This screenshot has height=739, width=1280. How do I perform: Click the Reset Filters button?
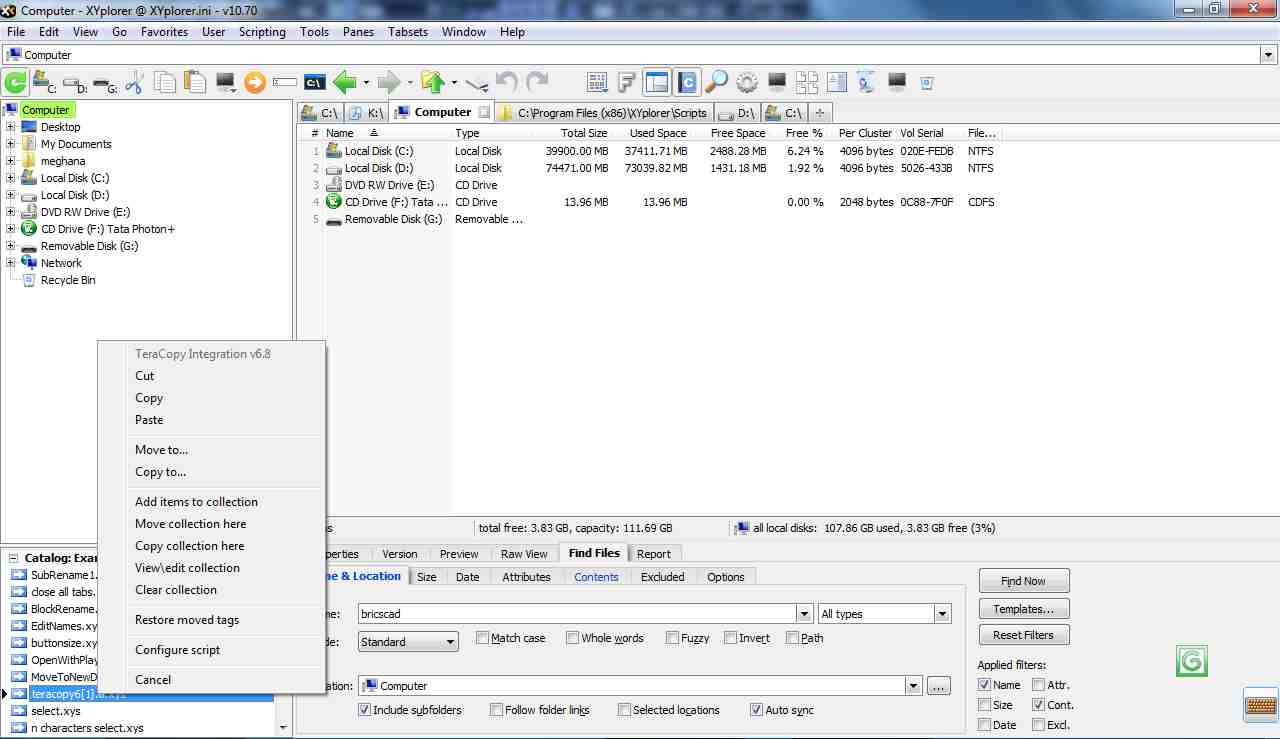(x=1023, y=635)
